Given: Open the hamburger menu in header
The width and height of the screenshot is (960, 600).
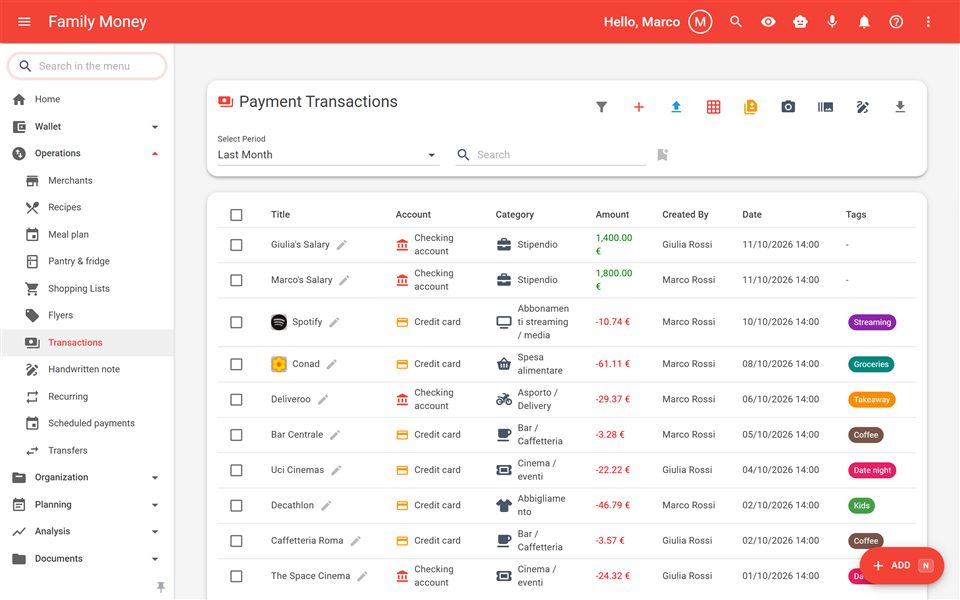Looking at the screenshot, I should pyautogui.click(x=24, y=22).
